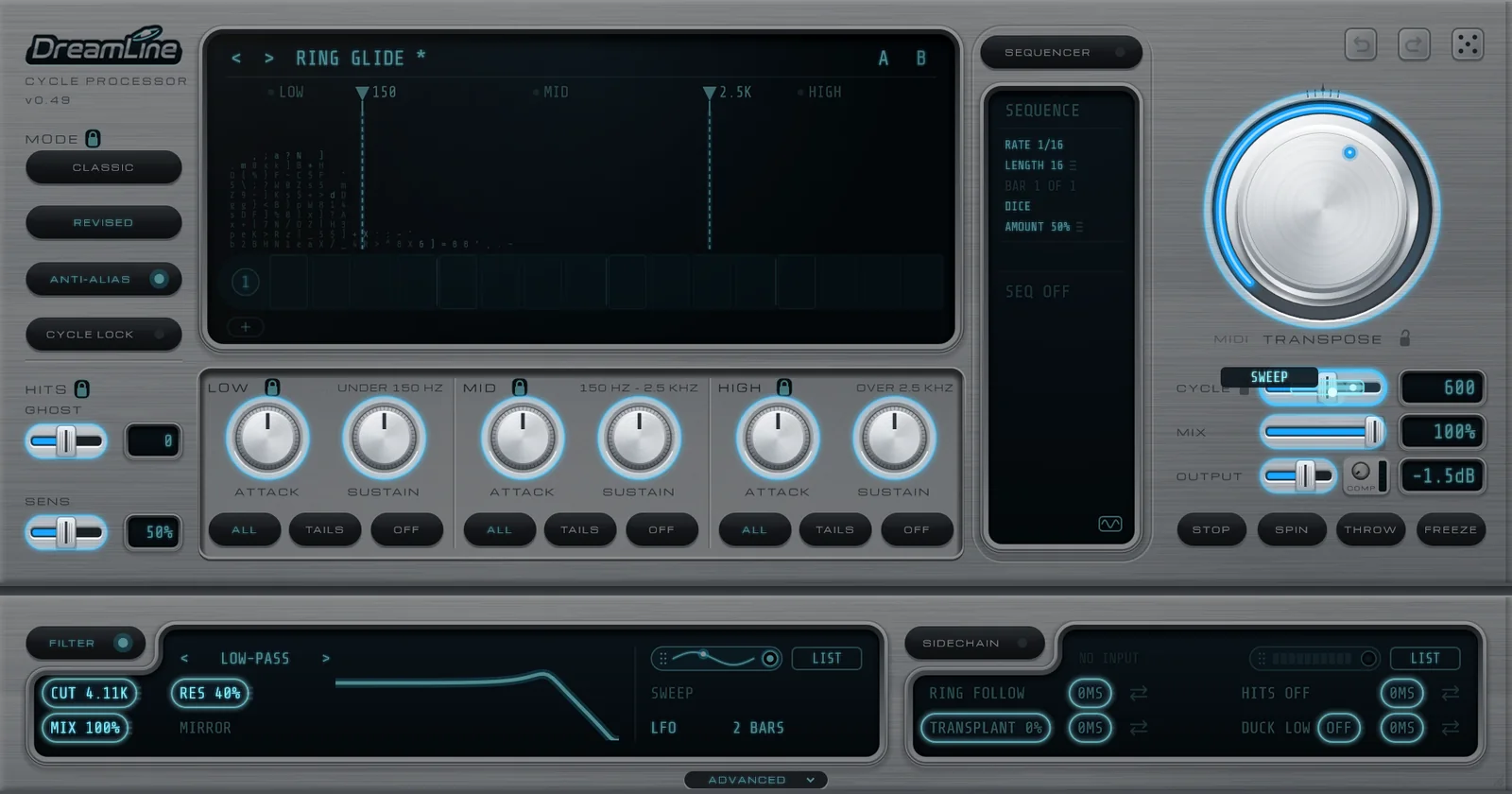Click the redo arrow icon
The image size is (1512, 794).
[x=1414, y=44]
